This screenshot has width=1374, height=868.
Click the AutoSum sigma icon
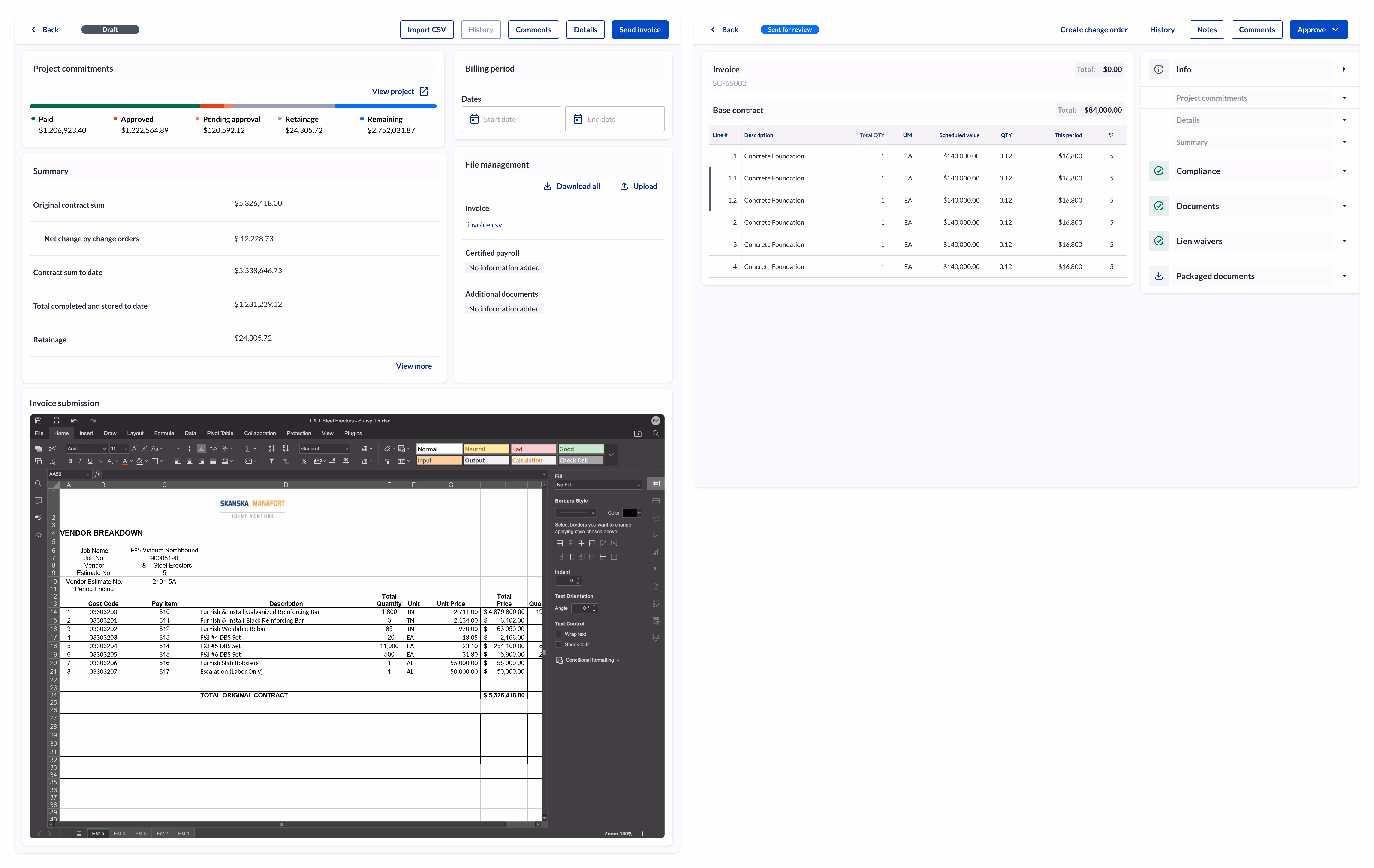tap(248, 448)
